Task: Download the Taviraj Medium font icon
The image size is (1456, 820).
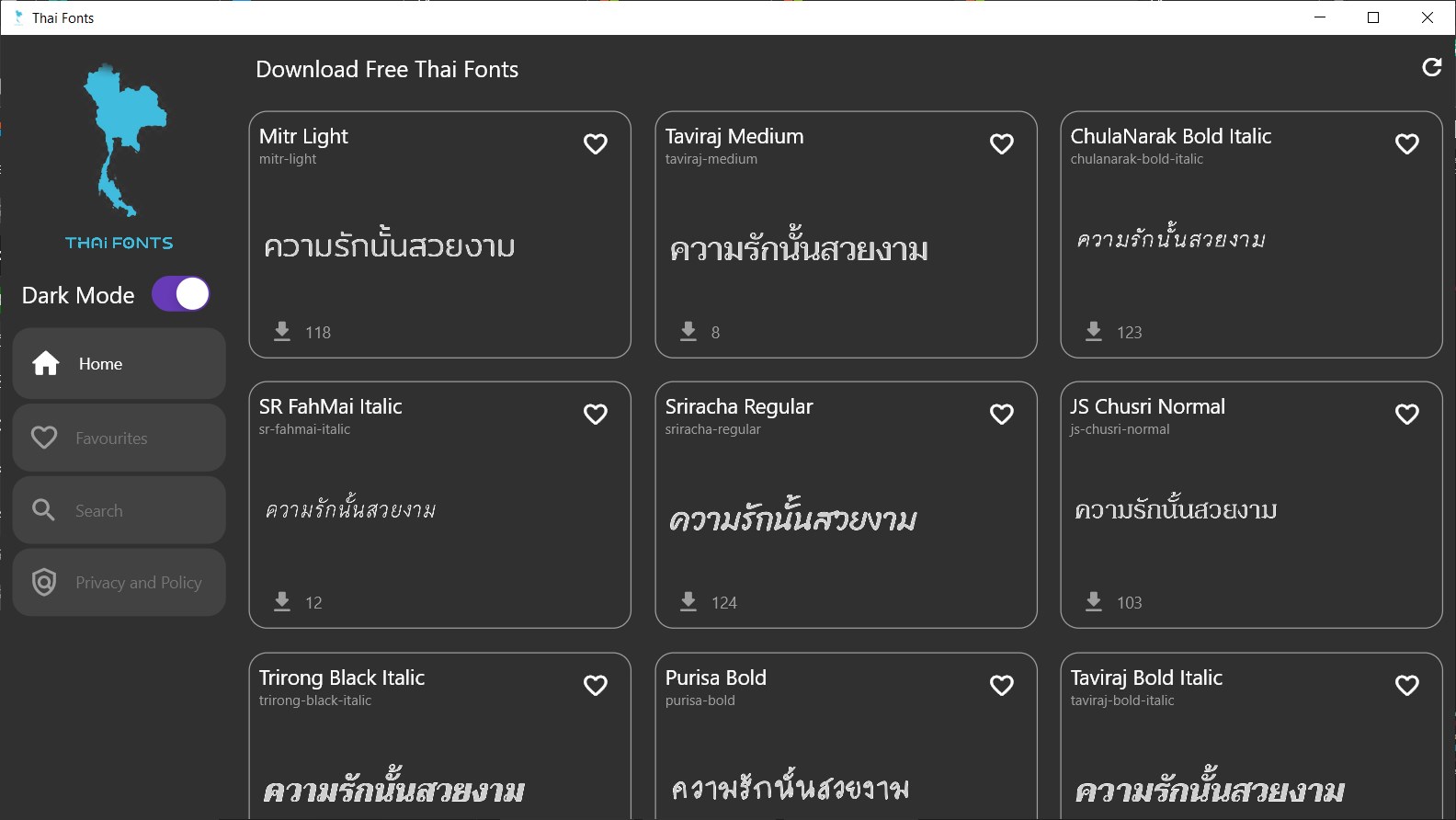Action: (x=688, y=331)
